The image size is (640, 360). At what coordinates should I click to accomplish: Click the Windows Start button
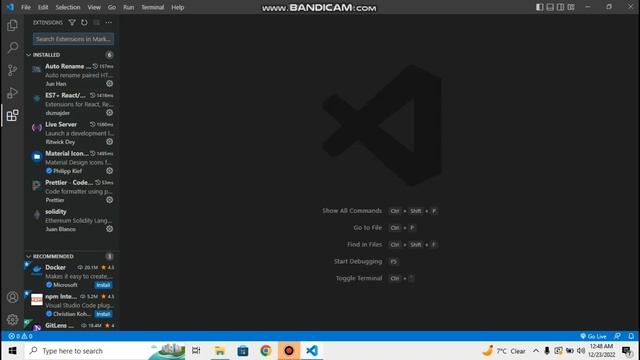coord(12,351)
